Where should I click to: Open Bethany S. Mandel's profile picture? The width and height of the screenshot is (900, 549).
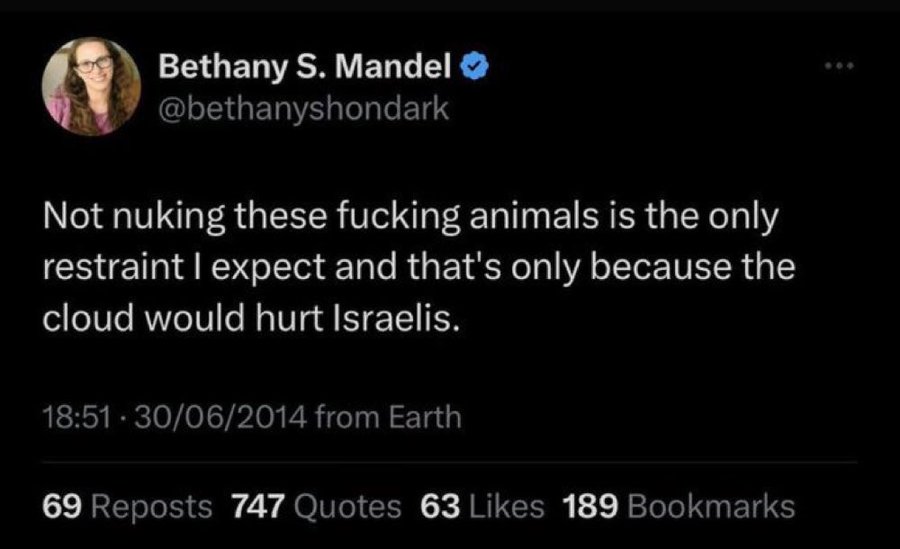coord(91,86)
